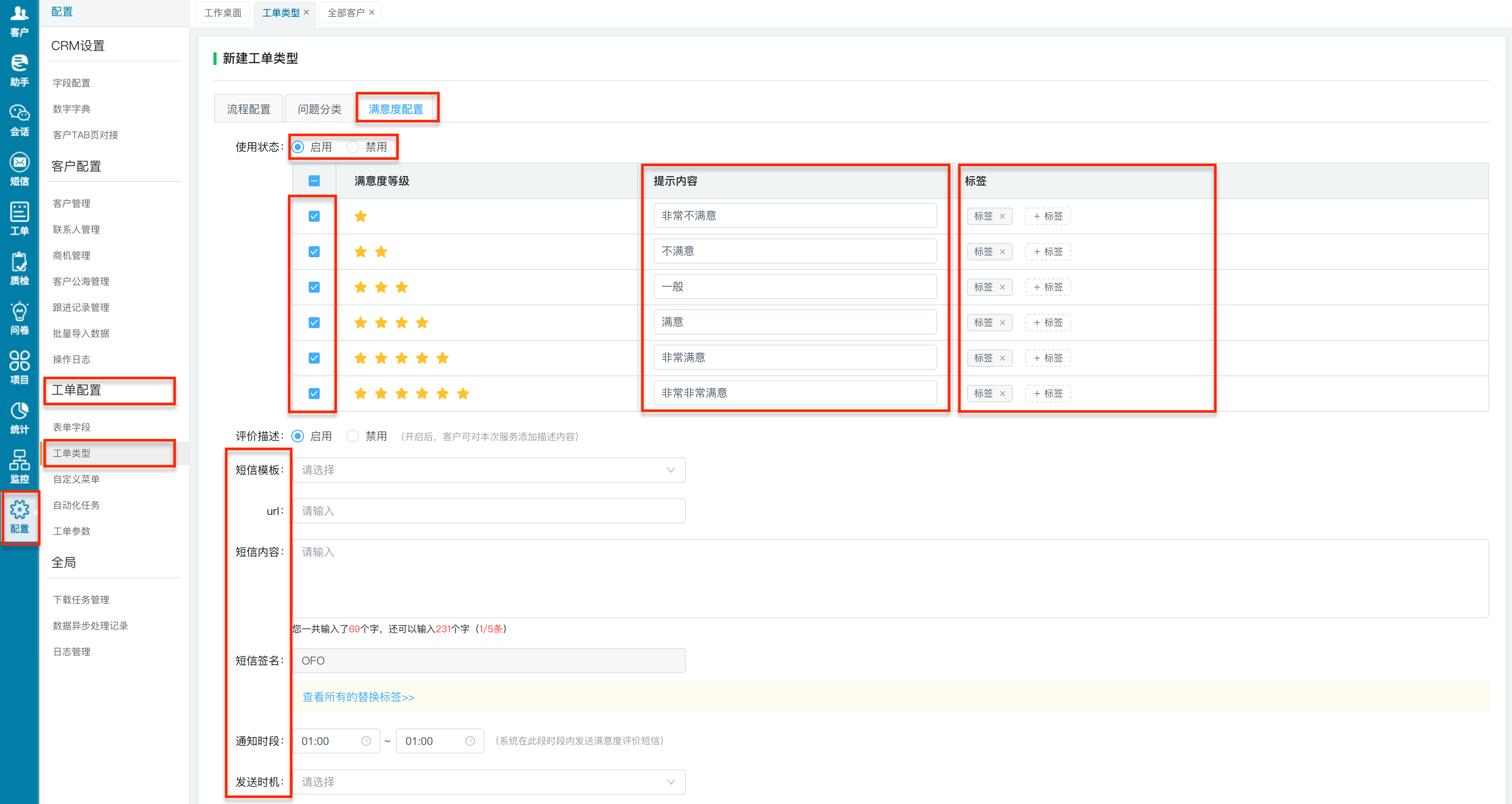
Task: Open the 短信 SMS sidebar icon
Action: (x=19, y=169)
